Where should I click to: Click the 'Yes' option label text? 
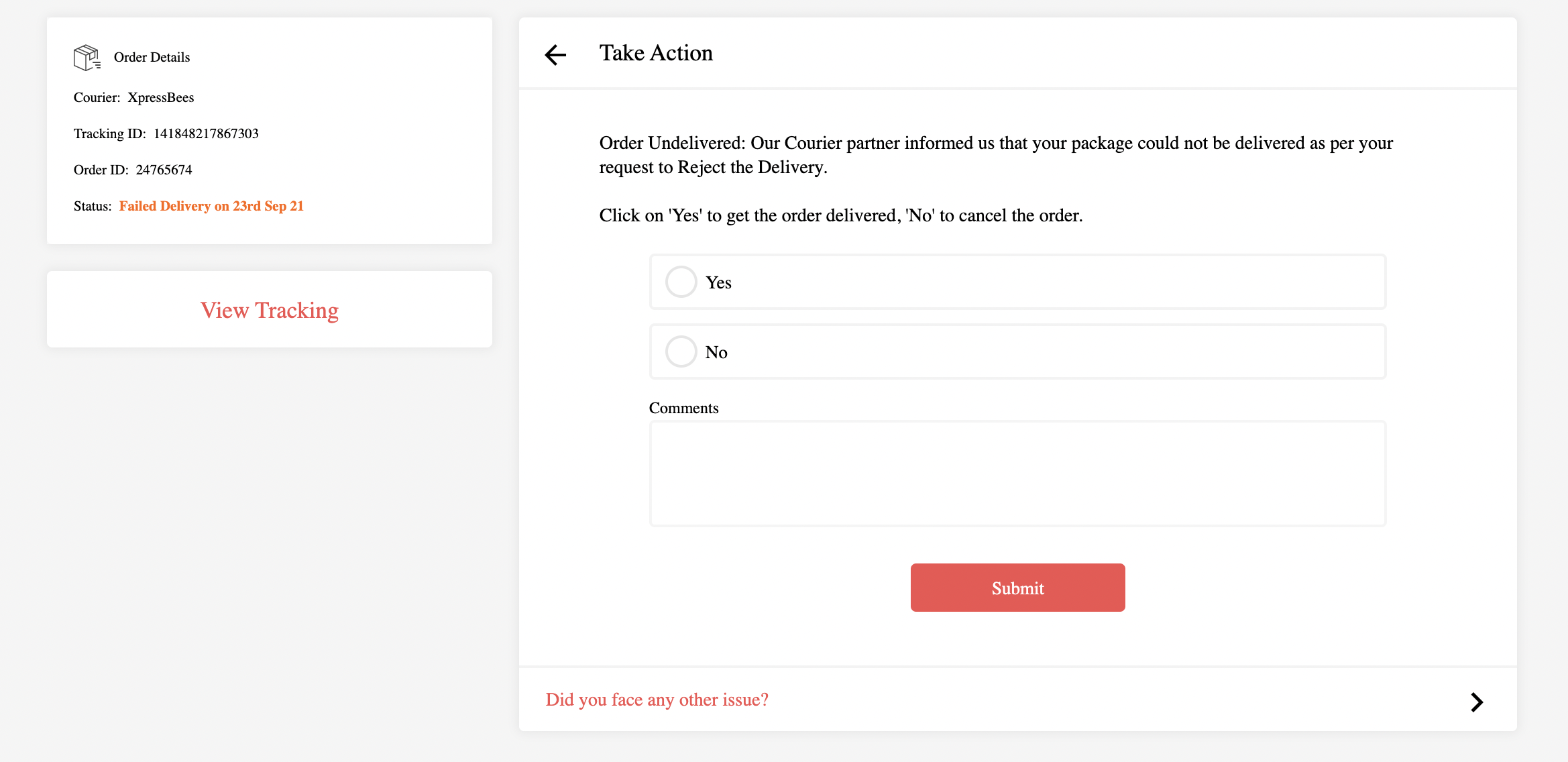click(x=718, y=282)
